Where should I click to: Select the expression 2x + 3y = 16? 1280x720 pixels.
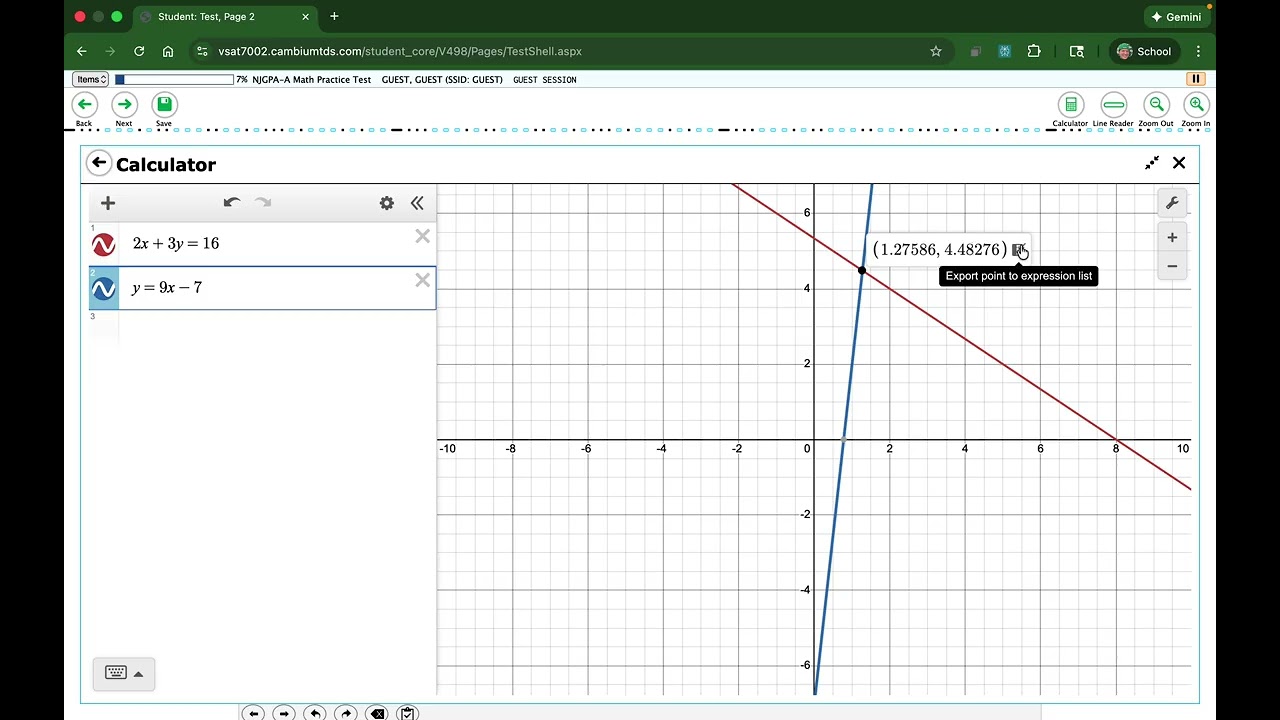(176, 243)
